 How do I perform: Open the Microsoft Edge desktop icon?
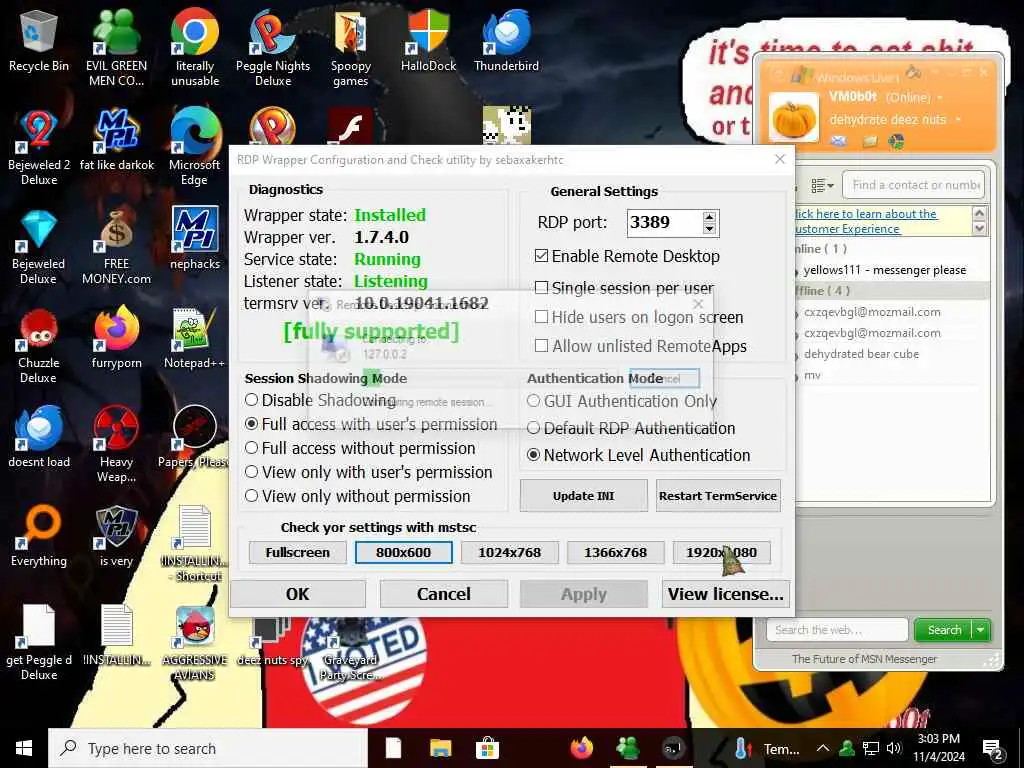click(195, 147)
